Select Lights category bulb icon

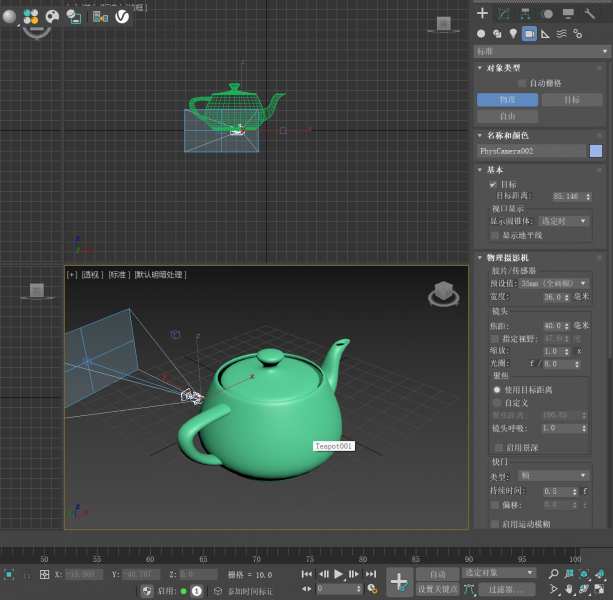pyautogui.click(x=513, y=34)
